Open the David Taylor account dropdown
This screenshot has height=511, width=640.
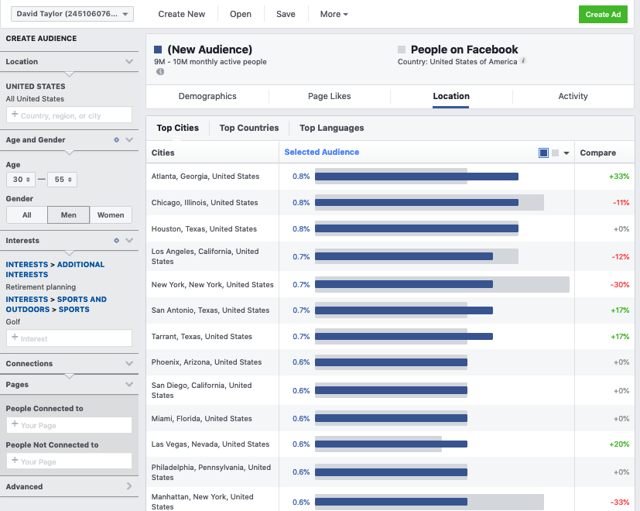[72, 14]
